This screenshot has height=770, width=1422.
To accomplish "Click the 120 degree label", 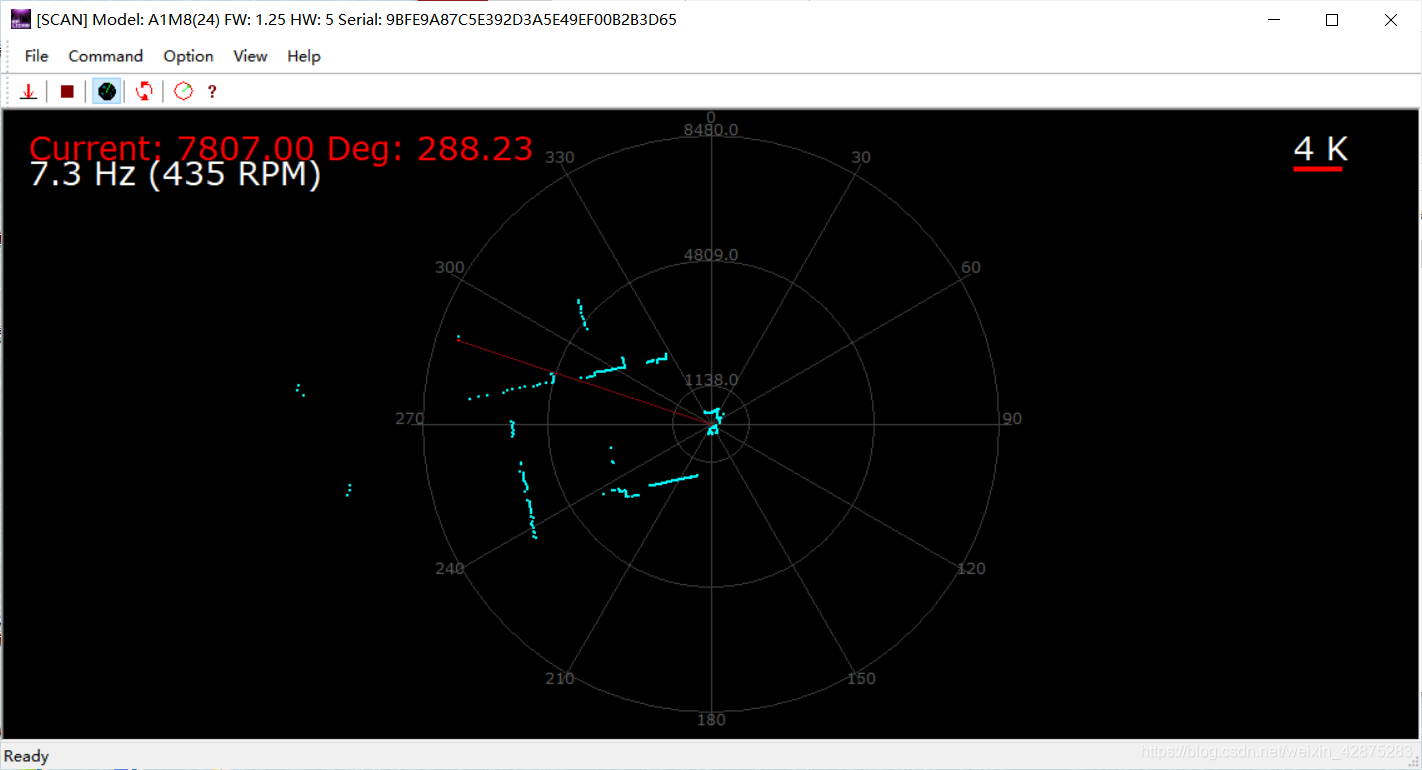I will (x=971, y=569).
